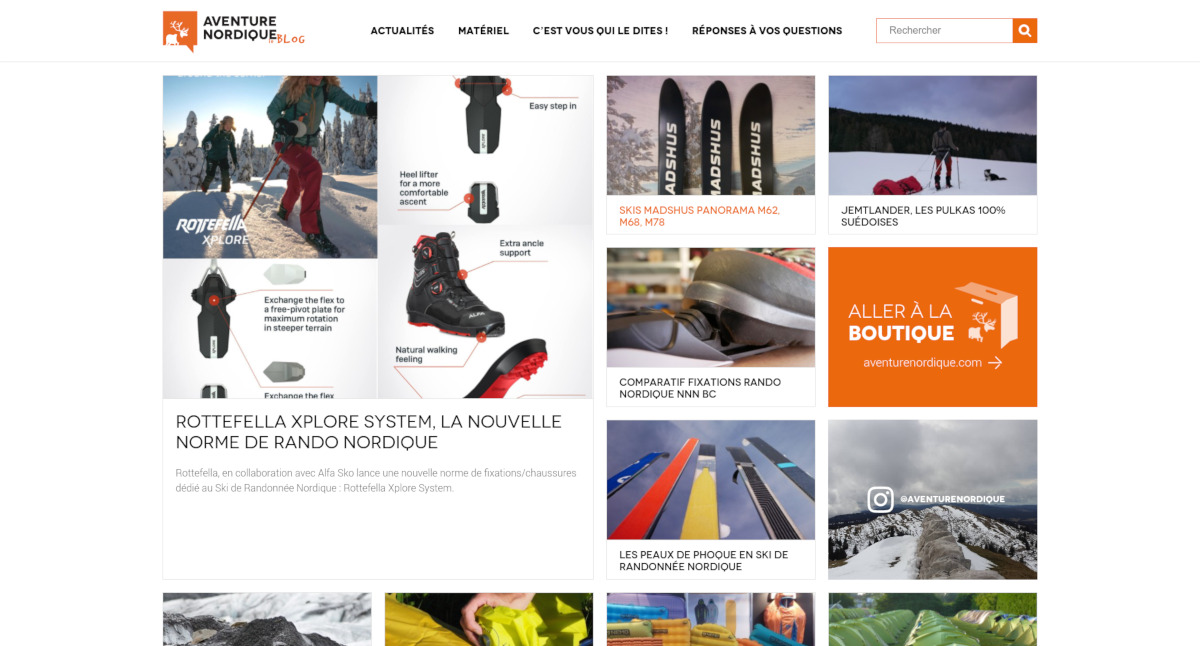Open Réponses à vos questions menu

click(767, 31)
